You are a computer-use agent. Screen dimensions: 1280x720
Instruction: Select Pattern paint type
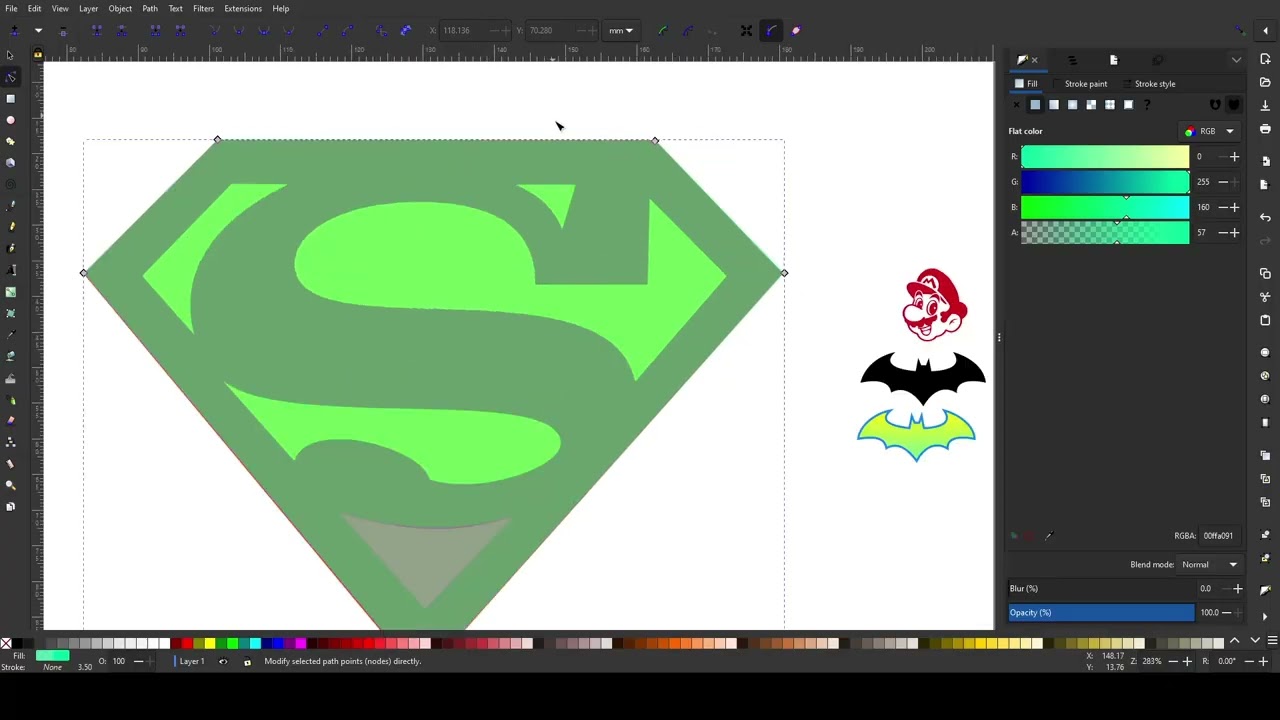pos(1110,105)
